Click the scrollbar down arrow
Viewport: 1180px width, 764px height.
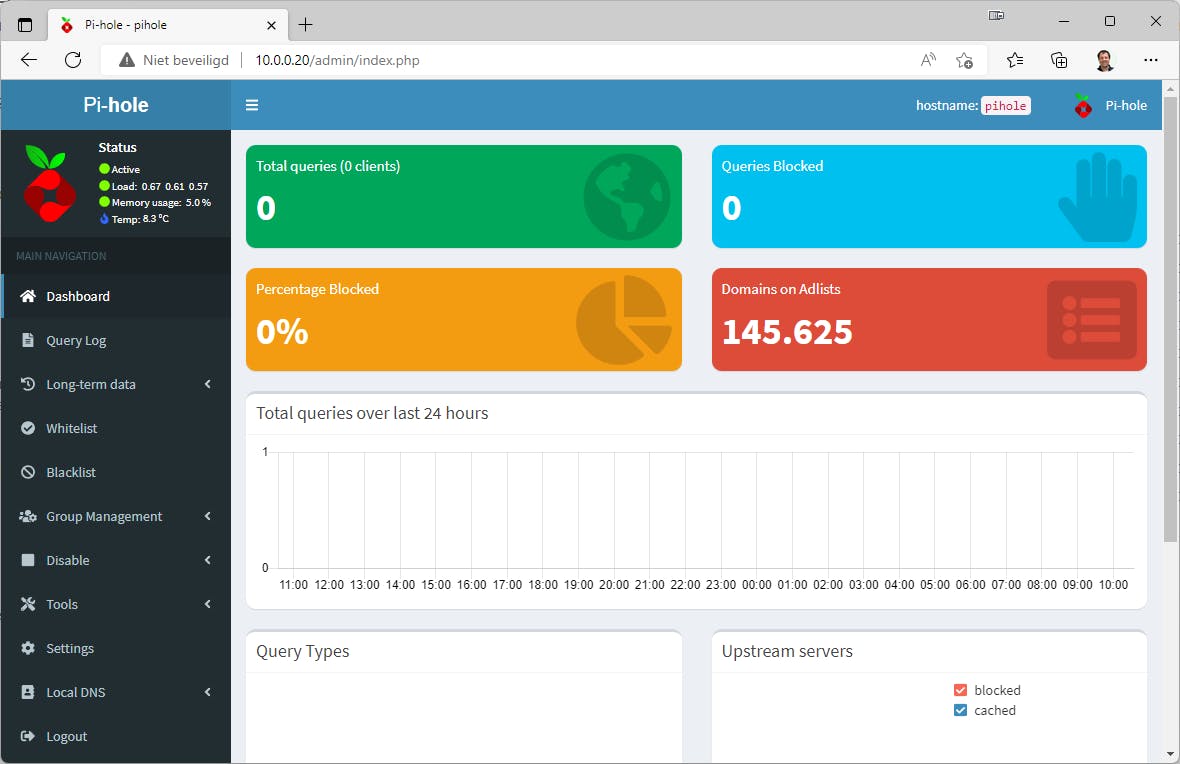[x=1170, y=753]
